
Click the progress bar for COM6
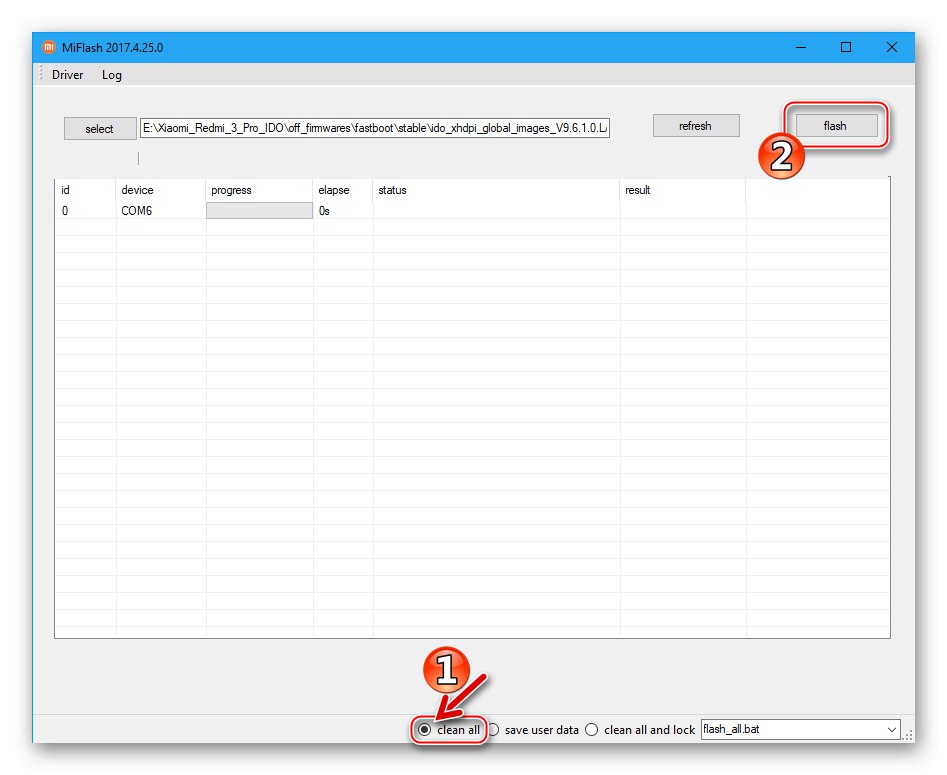tap(259, 210)
